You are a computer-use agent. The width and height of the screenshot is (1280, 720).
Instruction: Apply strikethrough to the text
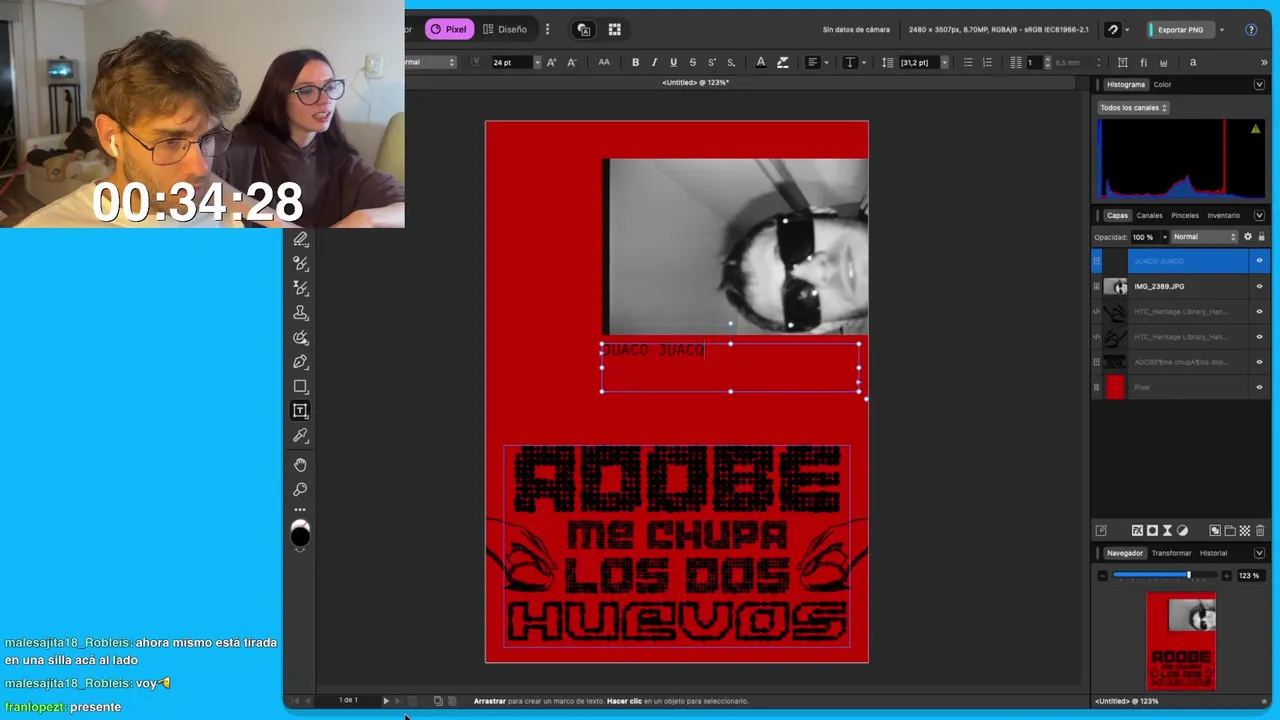(x=692, y=62)
